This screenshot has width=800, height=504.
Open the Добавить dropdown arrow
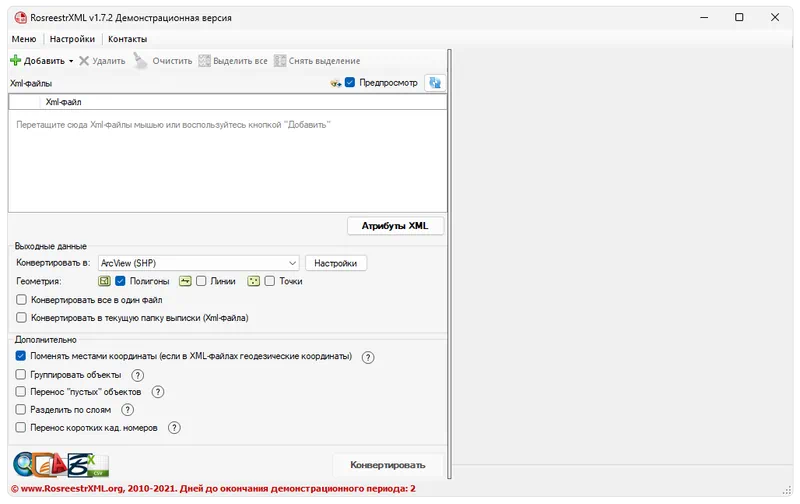(x=71, y=61)
